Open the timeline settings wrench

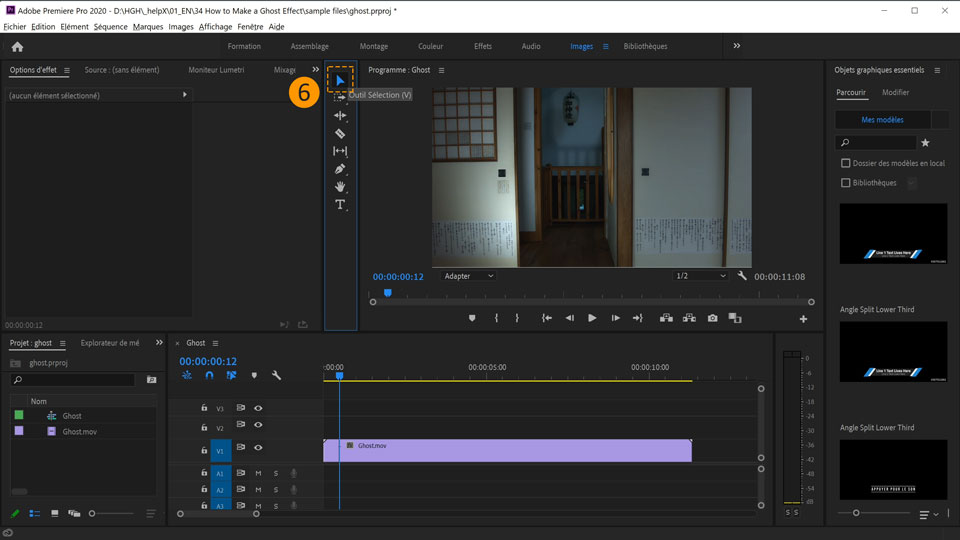point(276,376)
